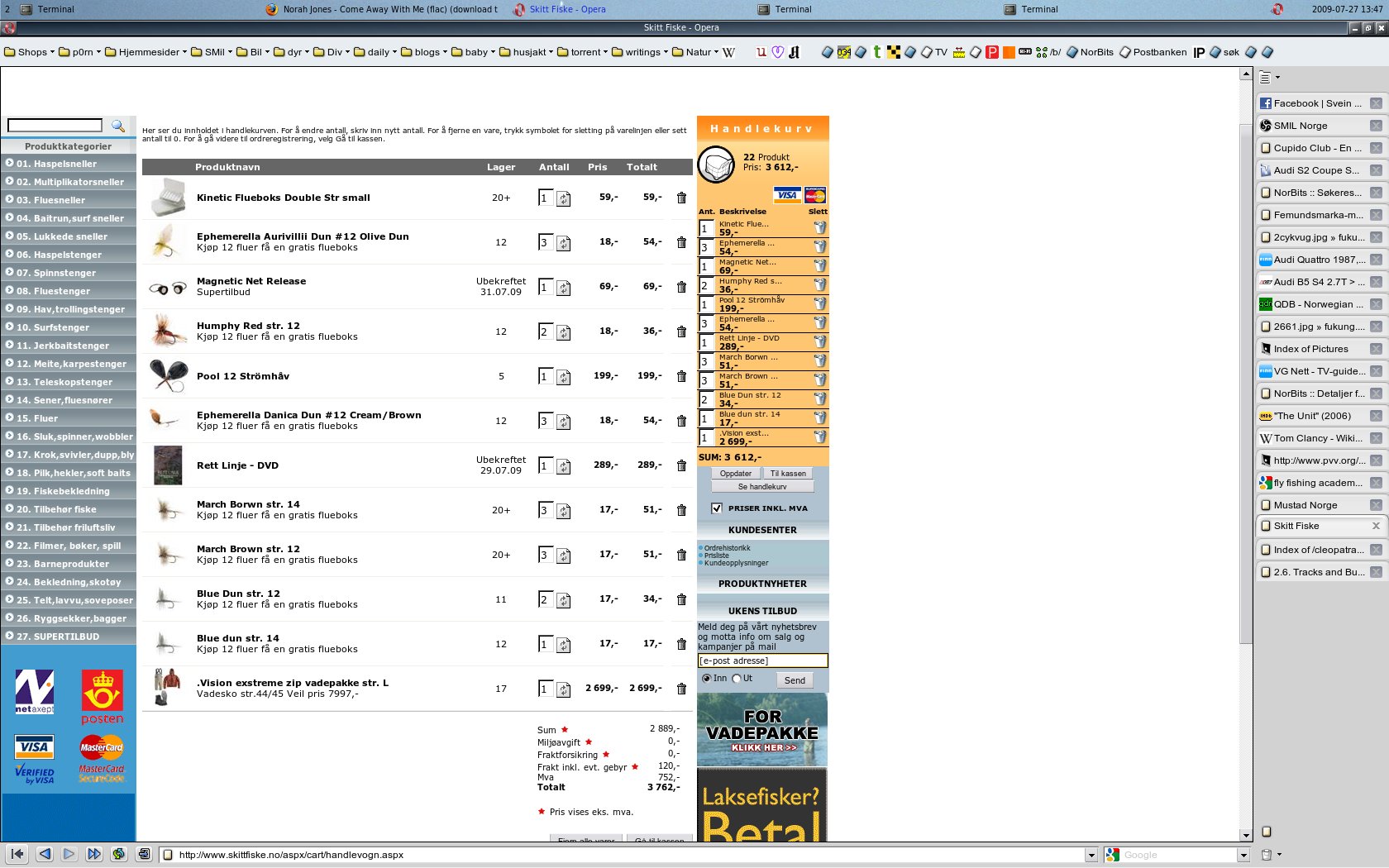
Task: Click the e-post adresse input field
Action: pyautogui.click(x=762, y=661)
